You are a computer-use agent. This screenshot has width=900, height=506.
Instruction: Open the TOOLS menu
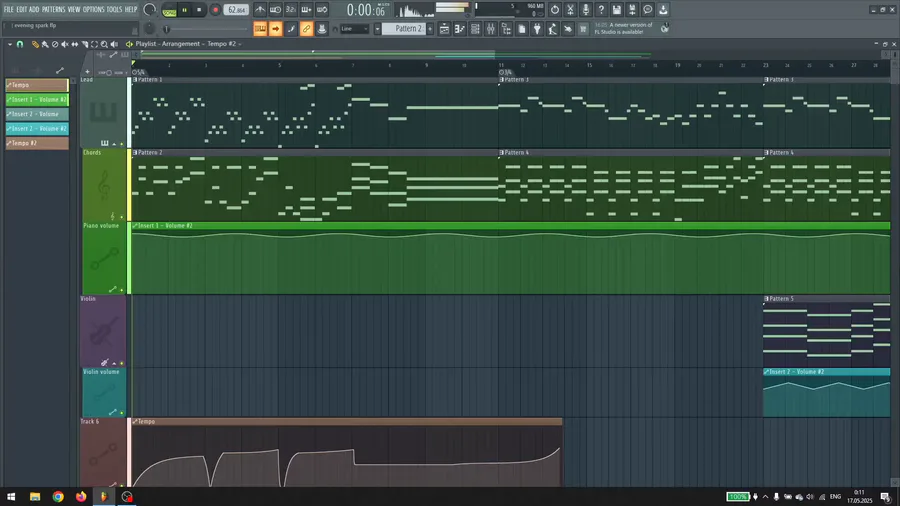click(114, 9)
